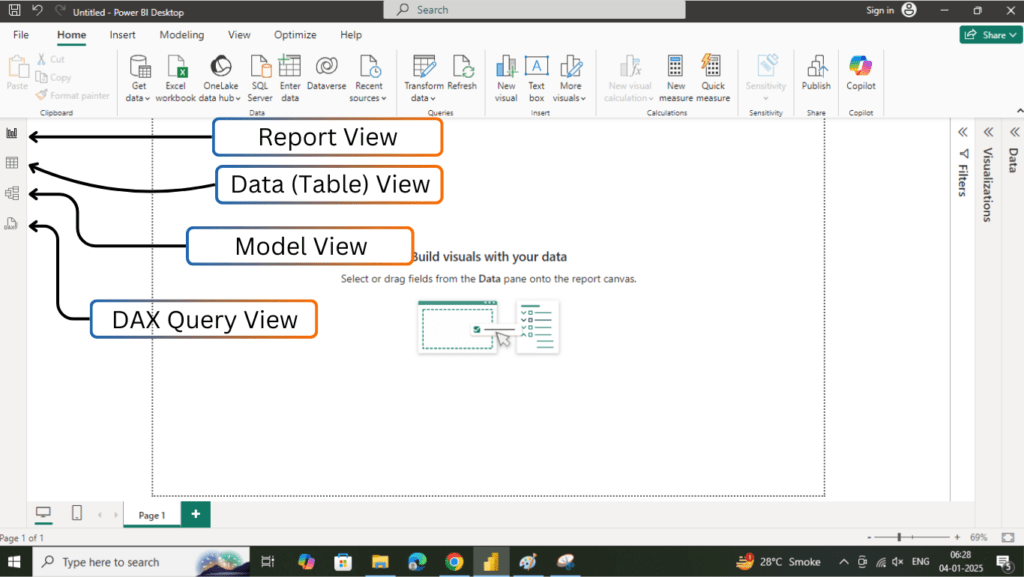Click the Save icon in title bar
This screenshot has height=577, width=1024.
14,10
